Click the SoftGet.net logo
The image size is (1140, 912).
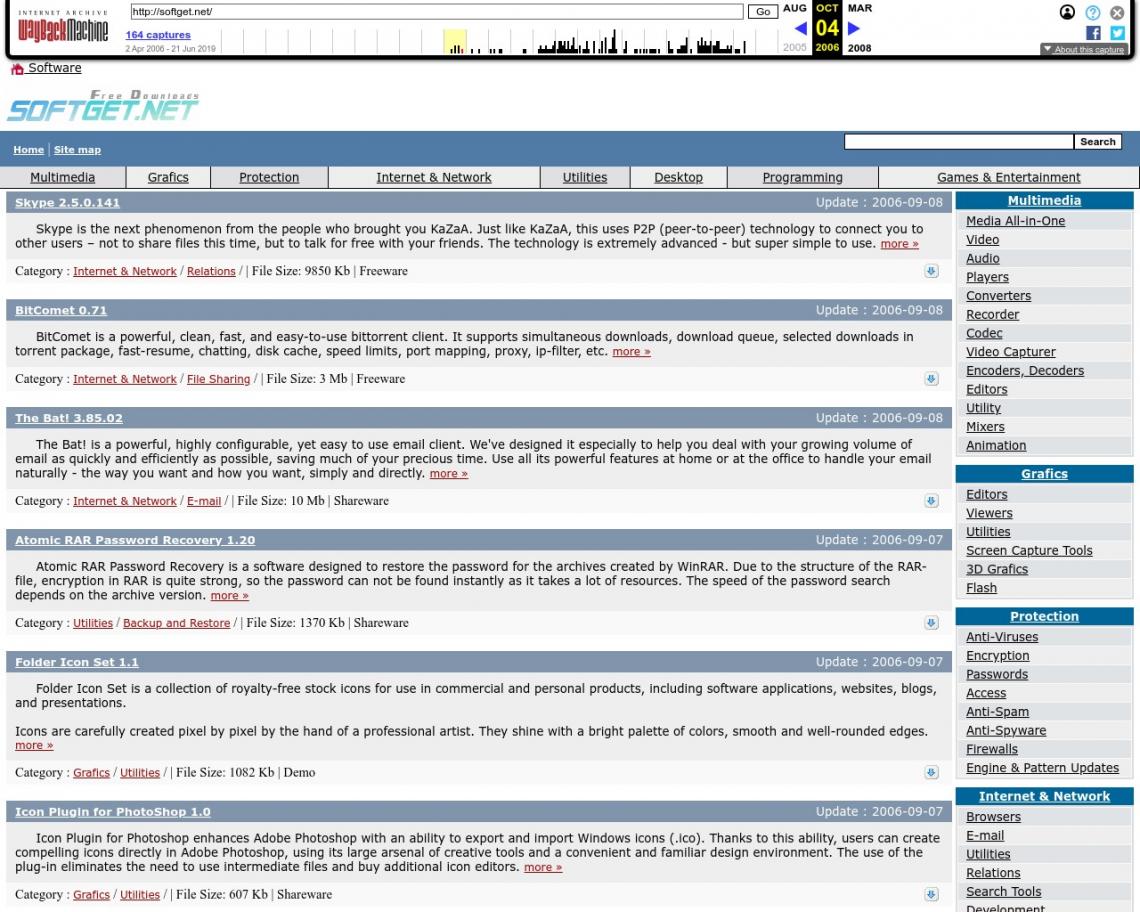pos(103,105)
